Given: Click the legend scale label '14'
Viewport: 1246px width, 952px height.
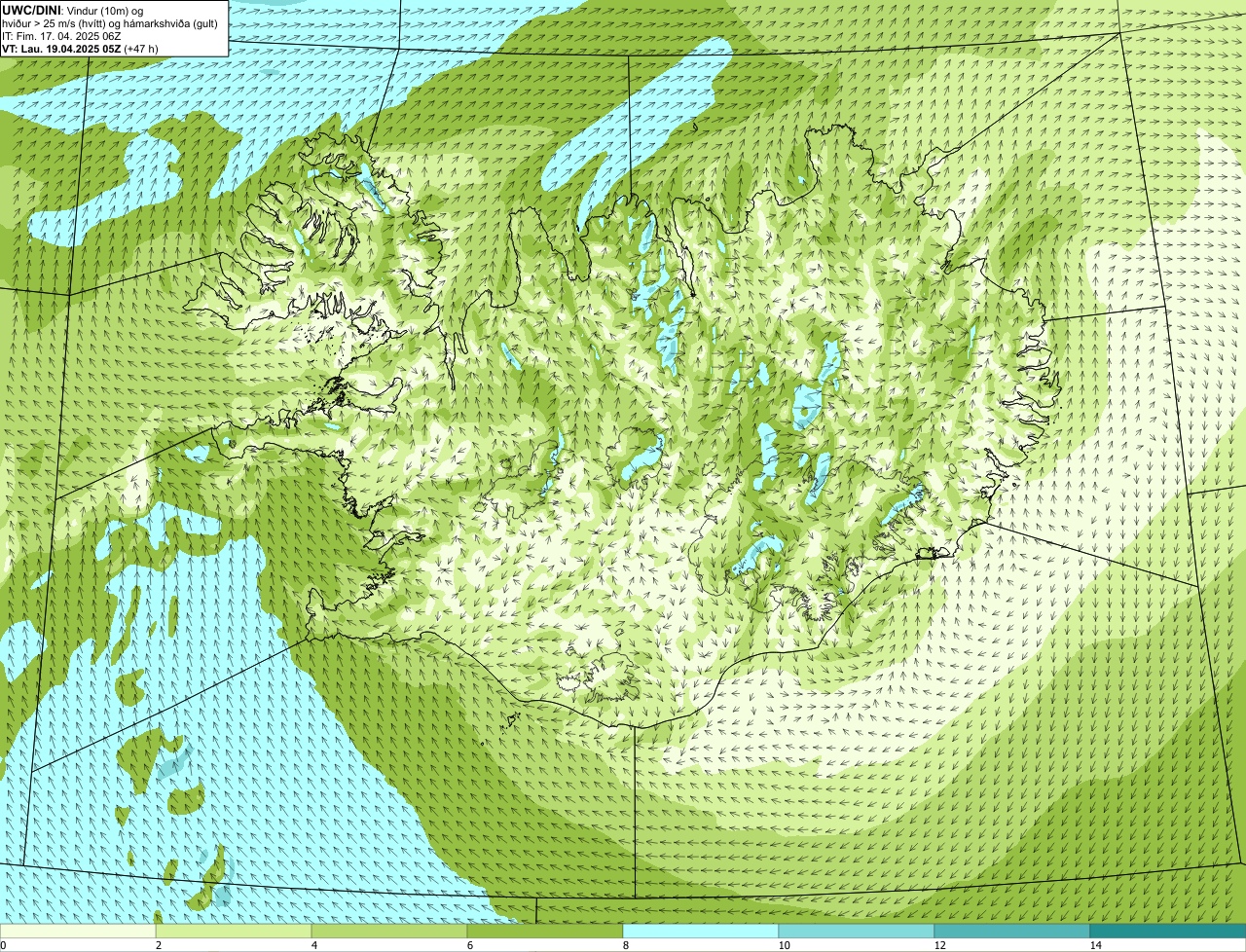Looking at the screenshot, I should (x=1095, y=945).
